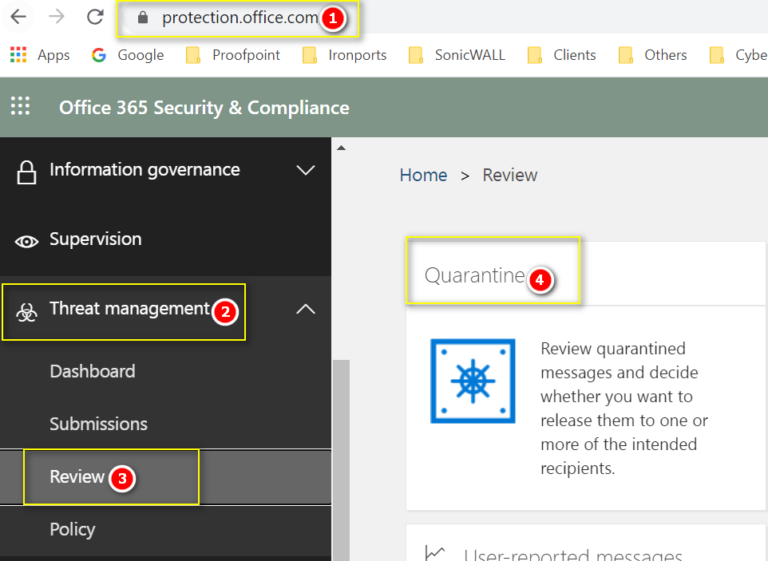Image resolution: width=768 pixels, height=561 pixels.
Task: Go back with the browser back arrow
Action: point(18,17)
